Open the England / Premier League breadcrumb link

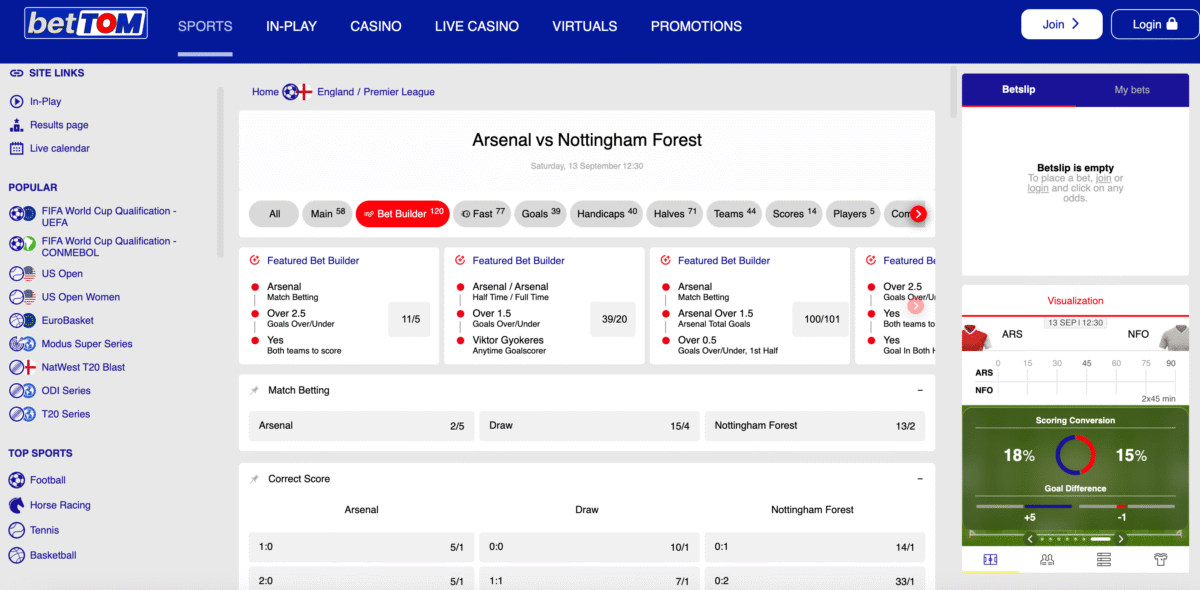click(x=376, y=92)
